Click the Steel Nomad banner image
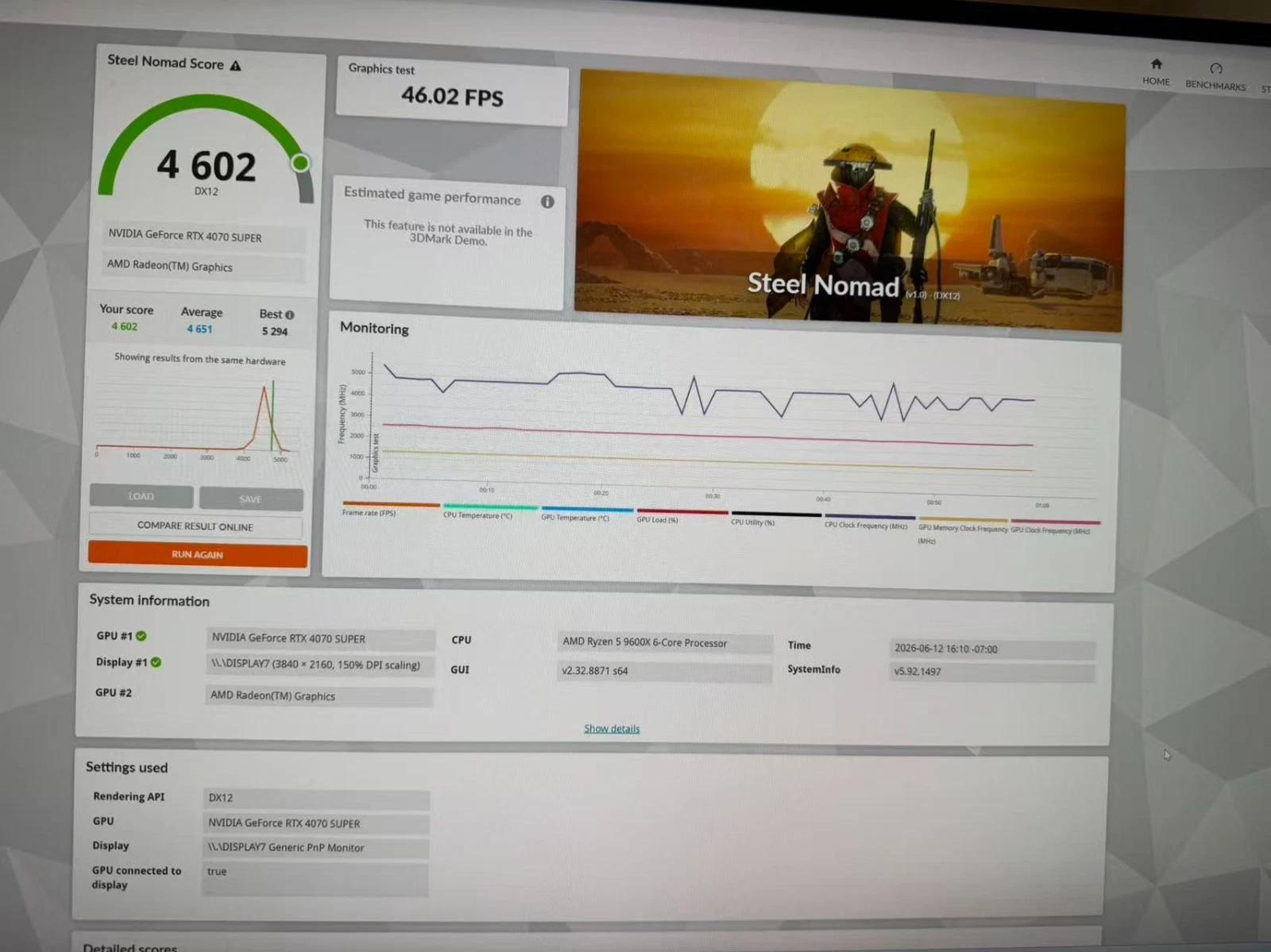The width and height of the screenshot is (1271, 952). click(x=848, y=200)
